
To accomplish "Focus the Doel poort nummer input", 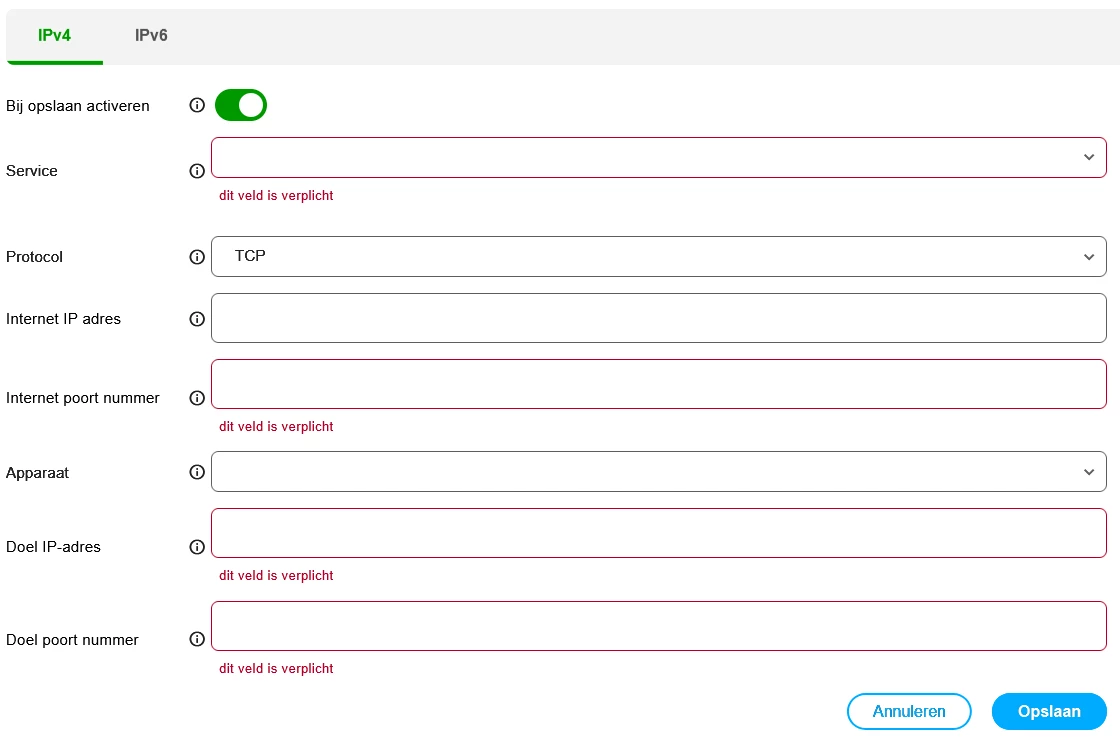I will [x=658, y=626].
